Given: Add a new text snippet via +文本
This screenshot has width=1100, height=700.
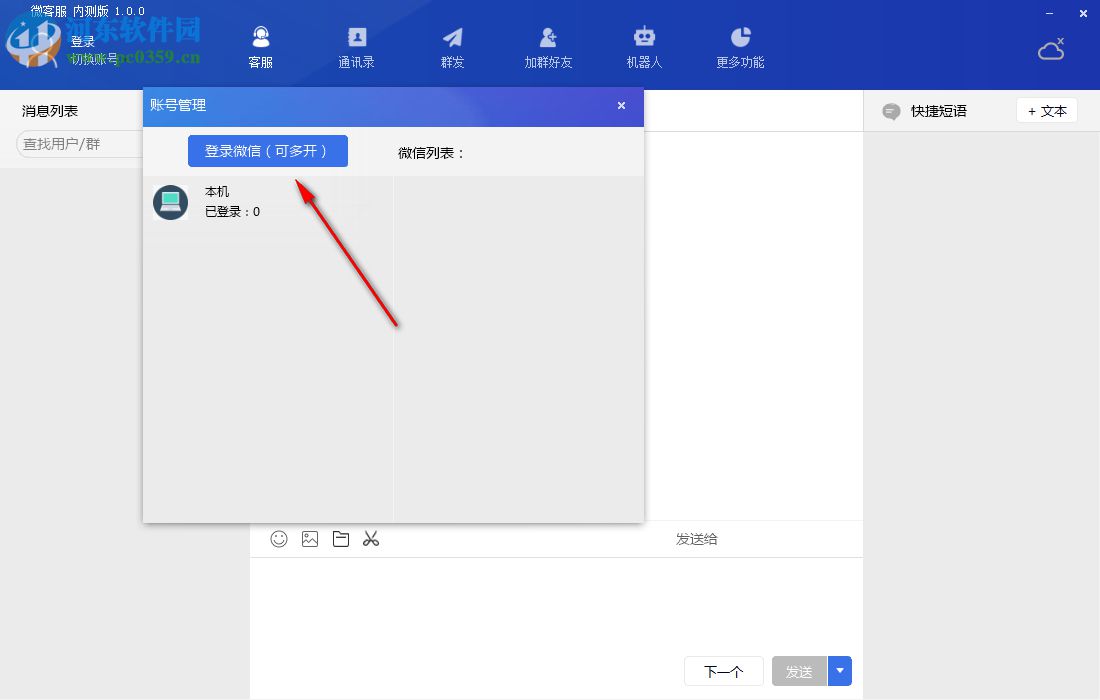Looking at the screenshot, I should [x=1046, y=111].
